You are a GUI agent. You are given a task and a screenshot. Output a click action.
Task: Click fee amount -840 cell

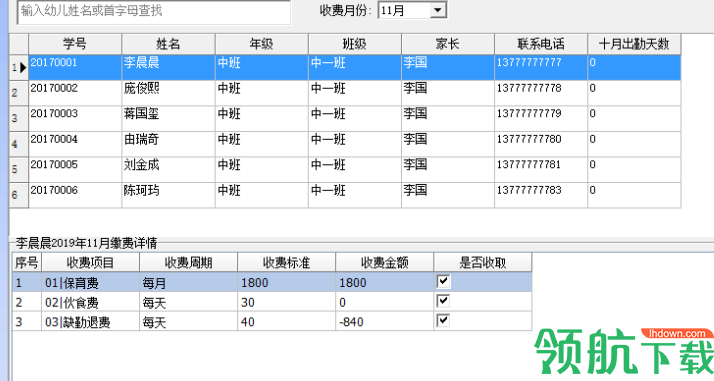pyautogui.click(x=384, y=321)
